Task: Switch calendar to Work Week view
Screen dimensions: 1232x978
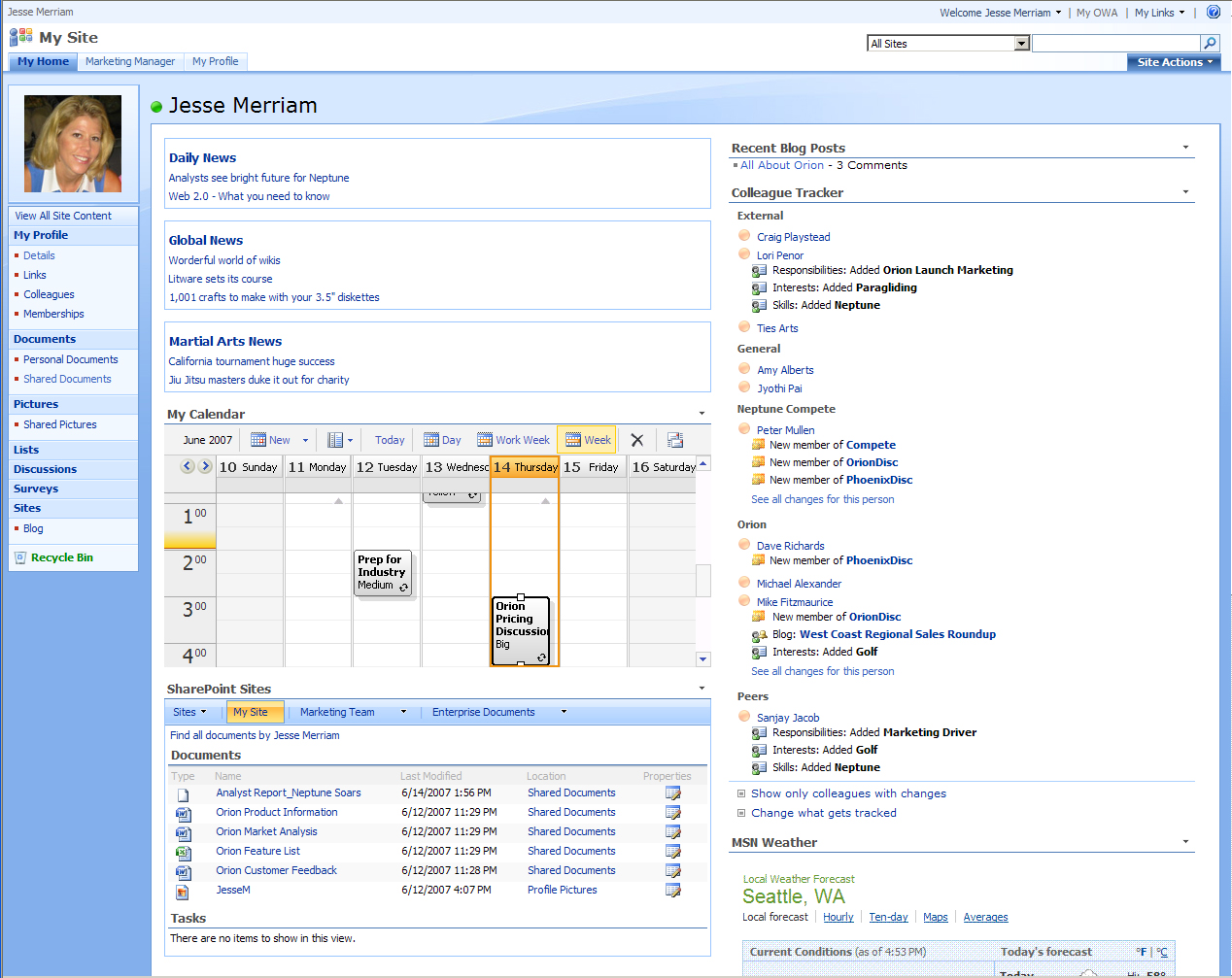Action: click(513, 440)
